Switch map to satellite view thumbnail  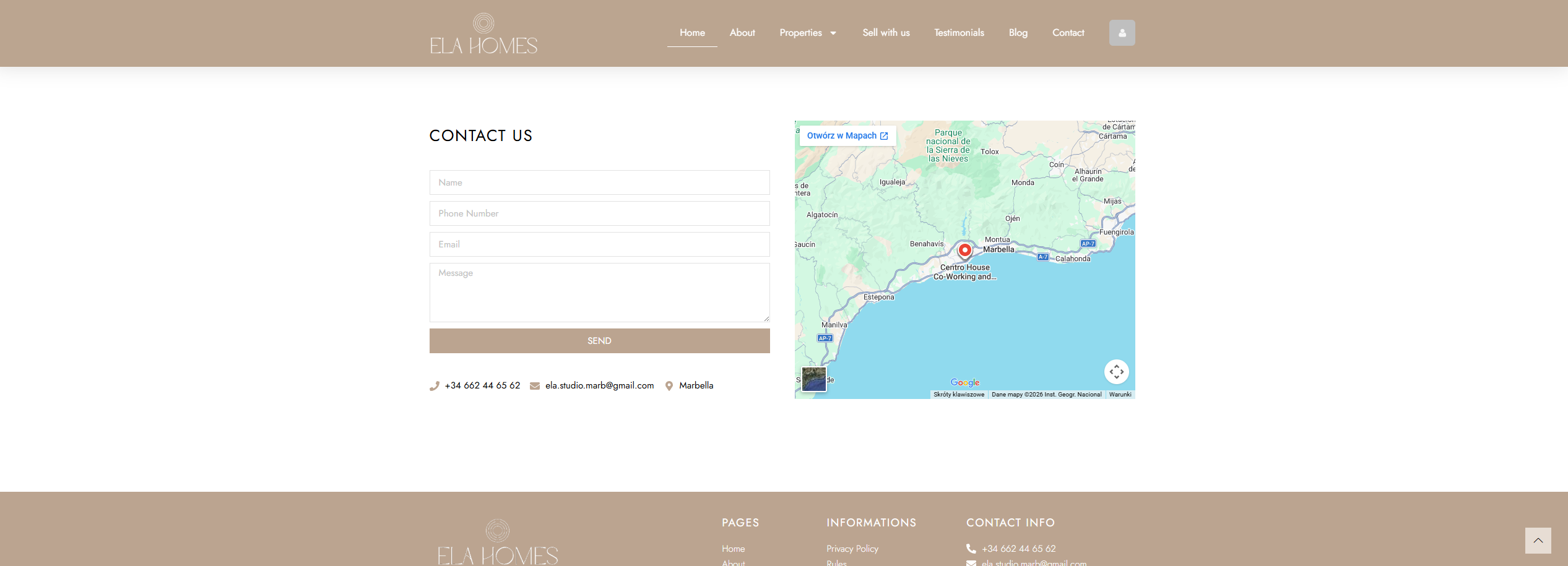click(813, 379)
